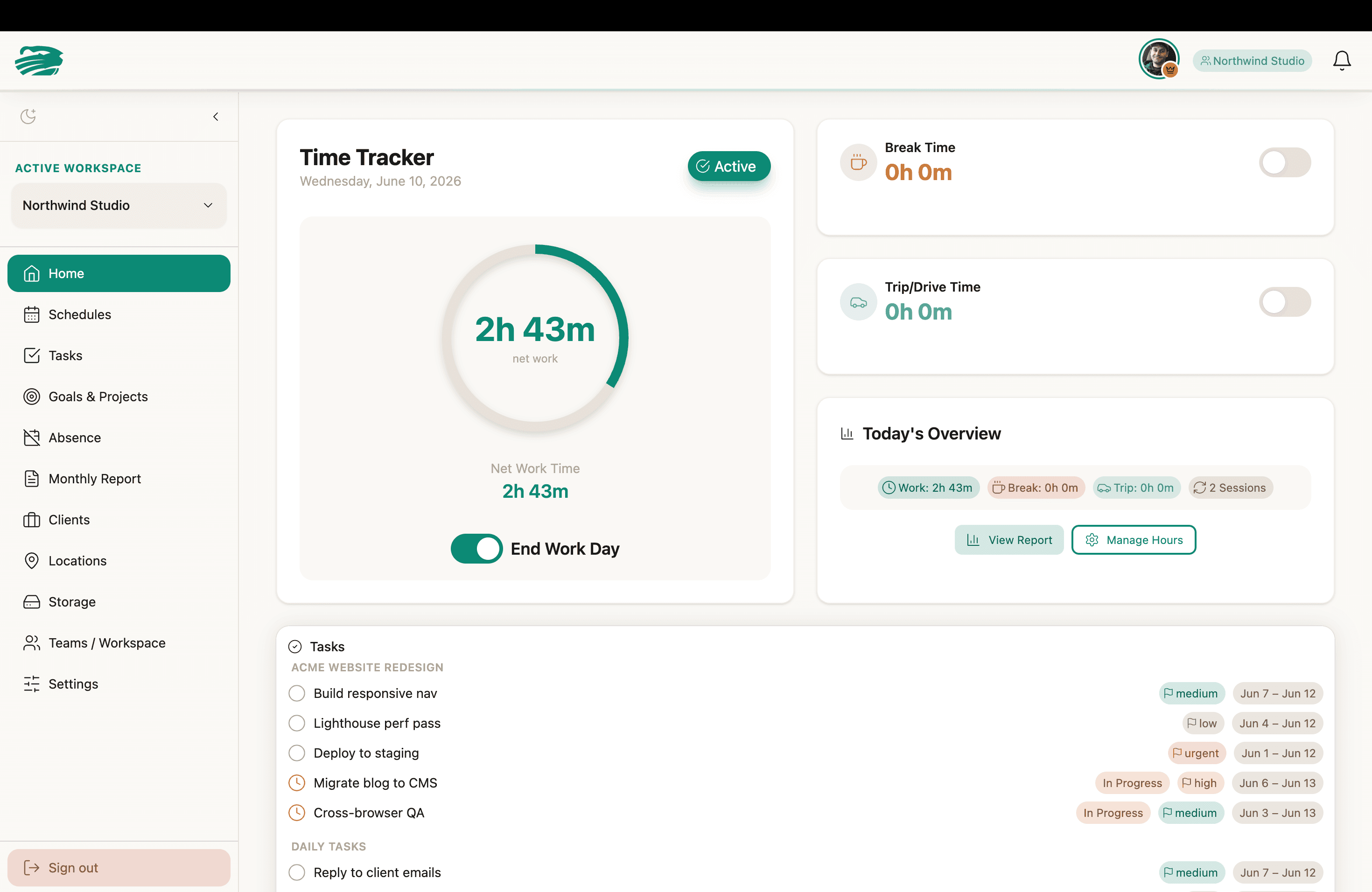Screen dimensions: 1372x892
Task: Click low priority flag on Lighthouse perf pass
Action: (x=1203, y=723)
